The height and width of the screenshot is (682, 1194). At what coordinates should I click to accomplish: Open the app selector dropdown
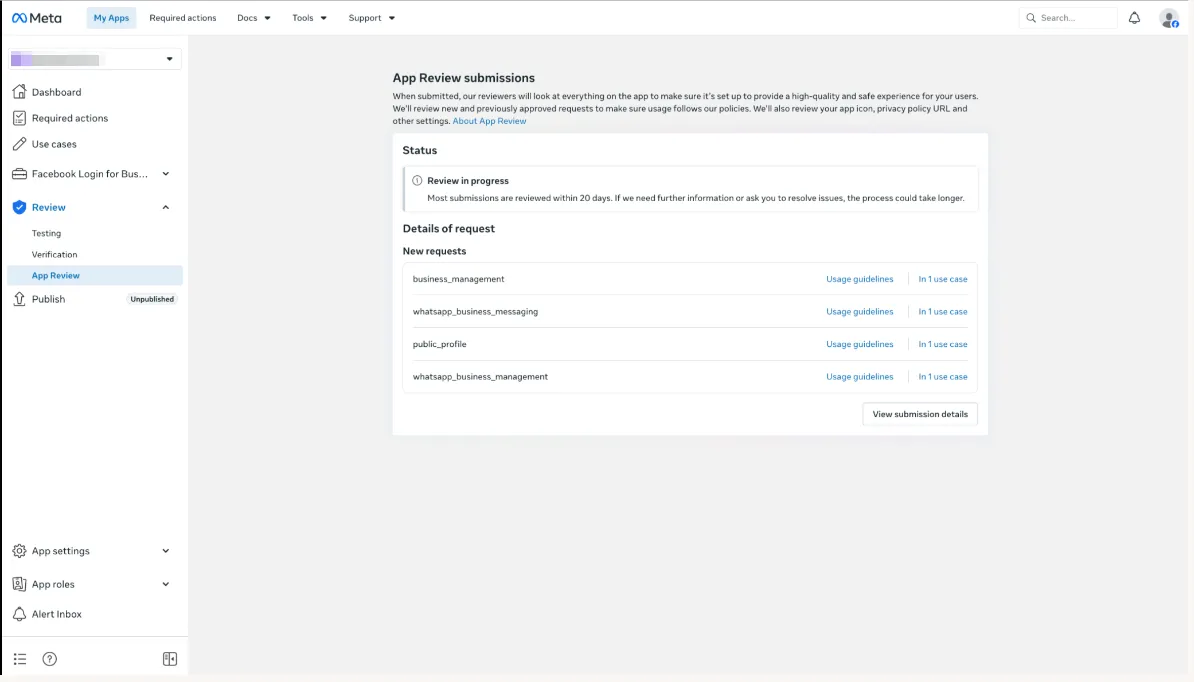[94, 59]
